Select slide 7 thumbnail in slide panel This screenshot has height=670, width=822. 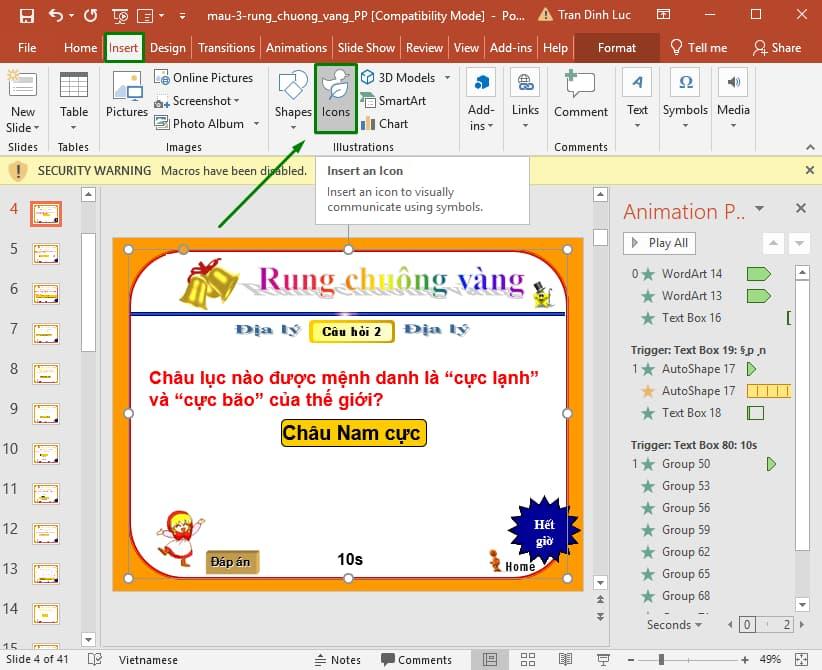click(x=46, y=333)
